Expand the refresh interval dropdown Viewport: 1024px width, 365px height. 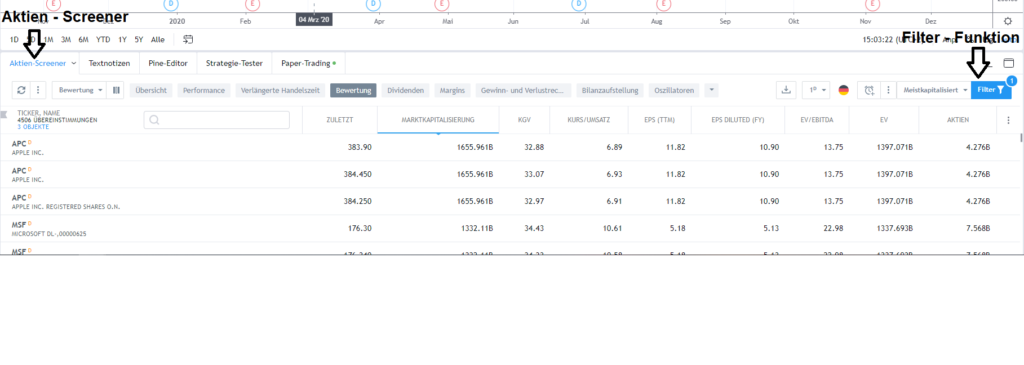click(816, 90)
